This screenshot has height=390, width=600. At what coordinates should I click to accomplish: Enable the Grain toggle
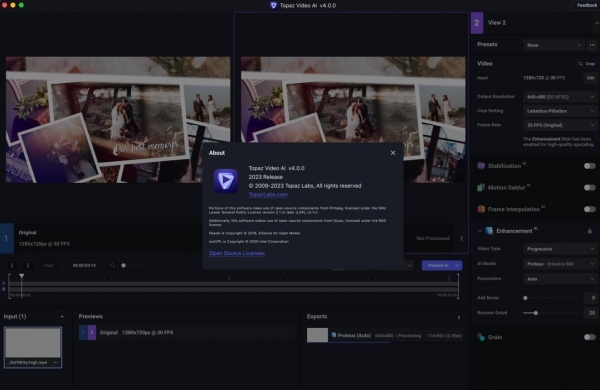590,337
